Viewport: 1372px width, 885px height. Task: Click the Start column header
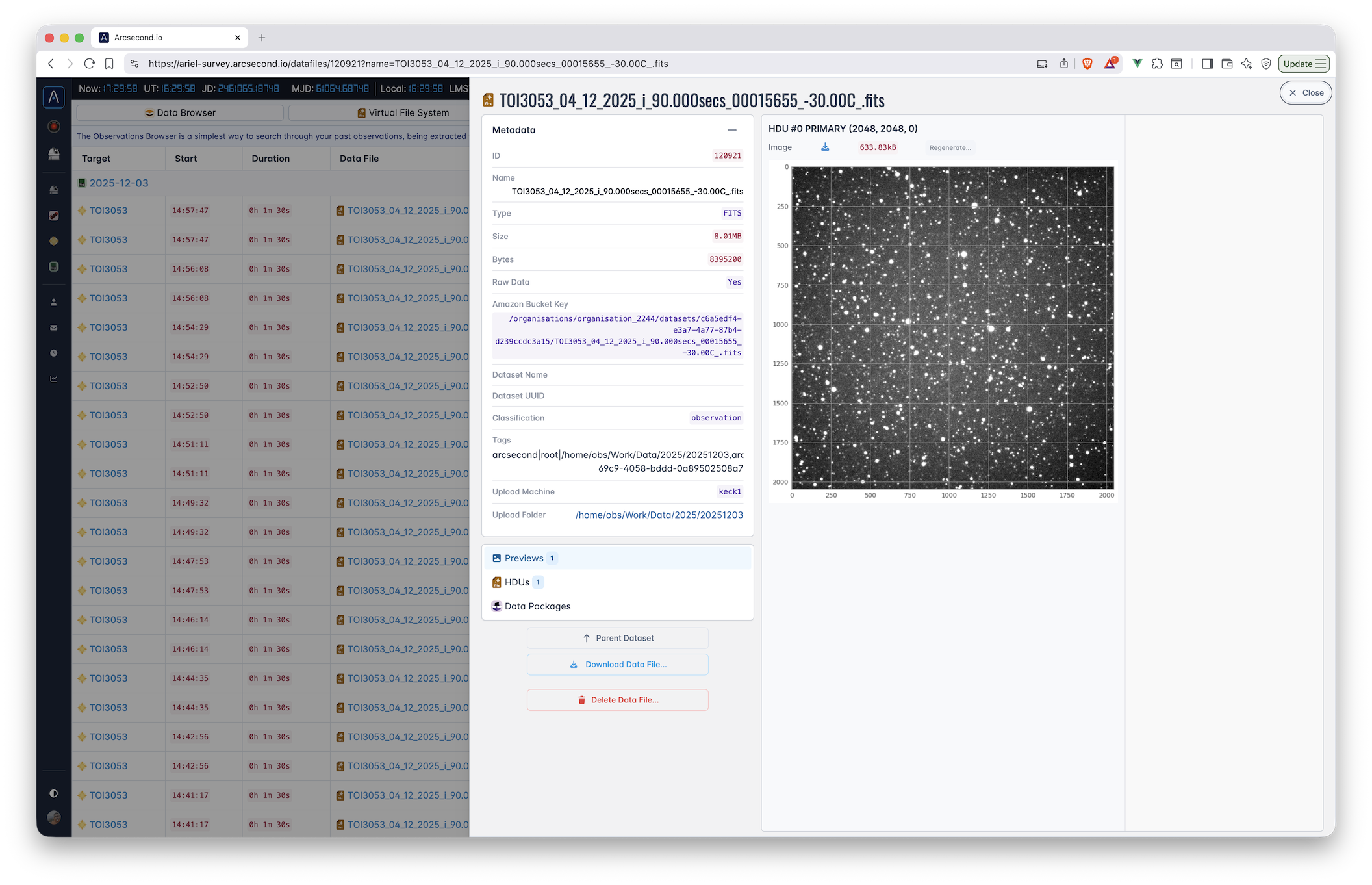pos(186,159)
